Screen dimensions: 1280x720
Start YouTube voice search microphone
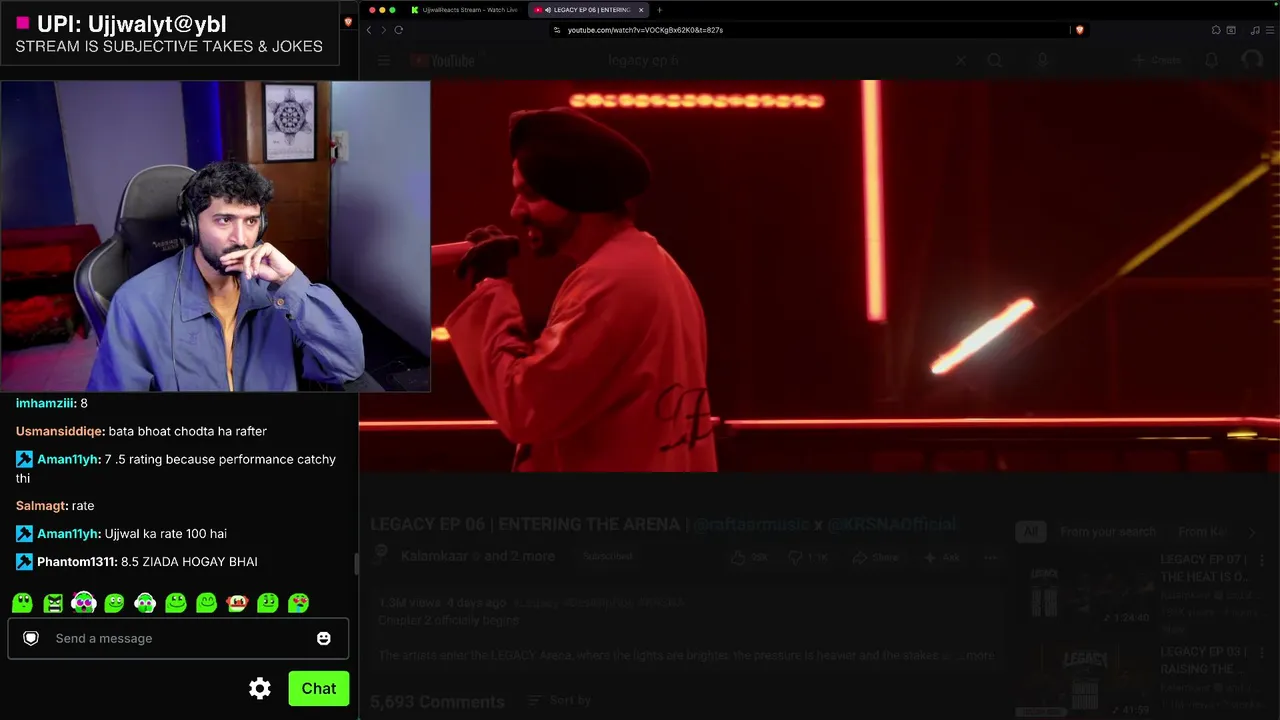tap(1042, 61)
